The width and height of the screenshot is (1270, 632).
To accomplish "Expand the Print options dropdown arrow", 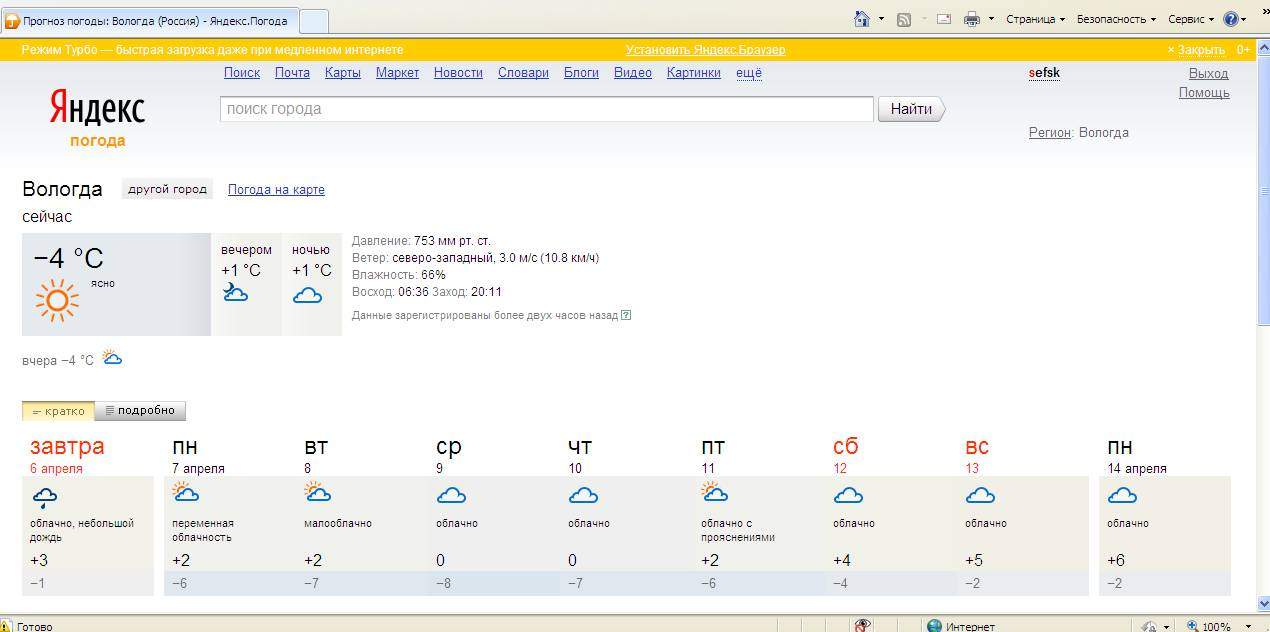I will click(x=991, y=18).
